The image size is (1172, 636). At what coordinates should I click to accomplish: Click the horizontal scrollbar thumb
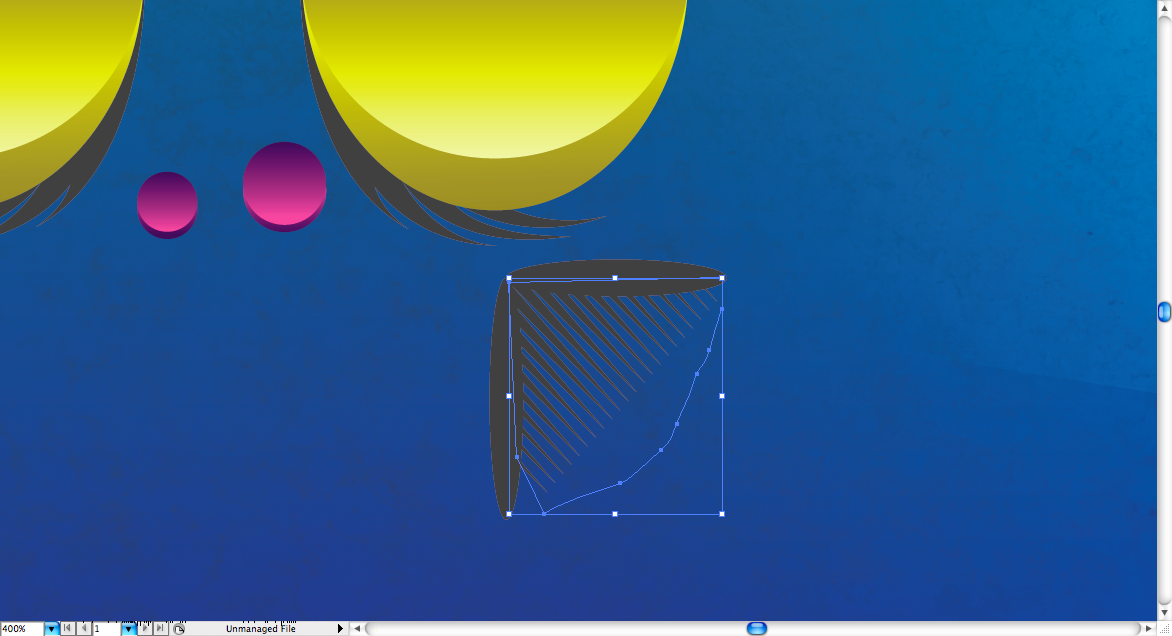tap(757, 629)
